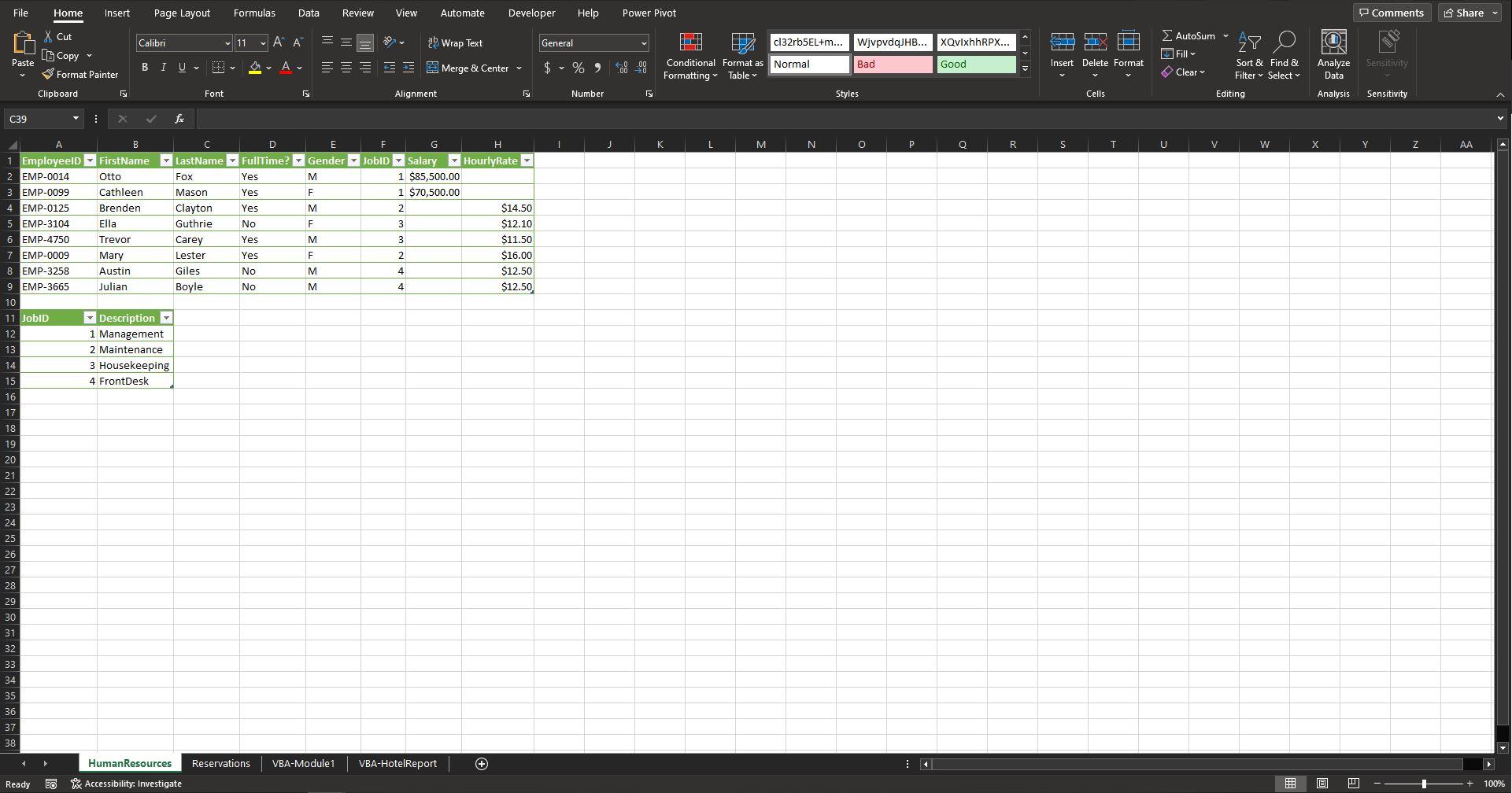Image resolution: width=1512 pixels, height=793 pixels.
Task: Click the Increase Decimal icon
Action: click(x=621, y=68)
